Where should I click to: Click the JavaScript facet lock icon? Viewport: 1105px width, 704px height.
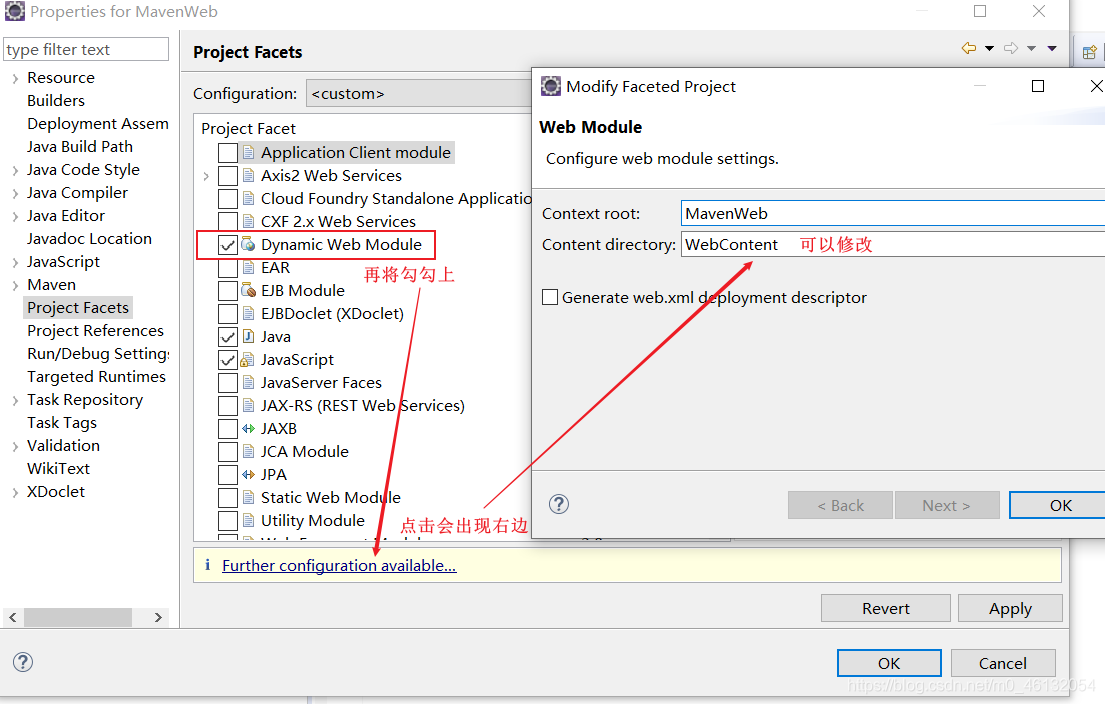(x=246, y=359)
